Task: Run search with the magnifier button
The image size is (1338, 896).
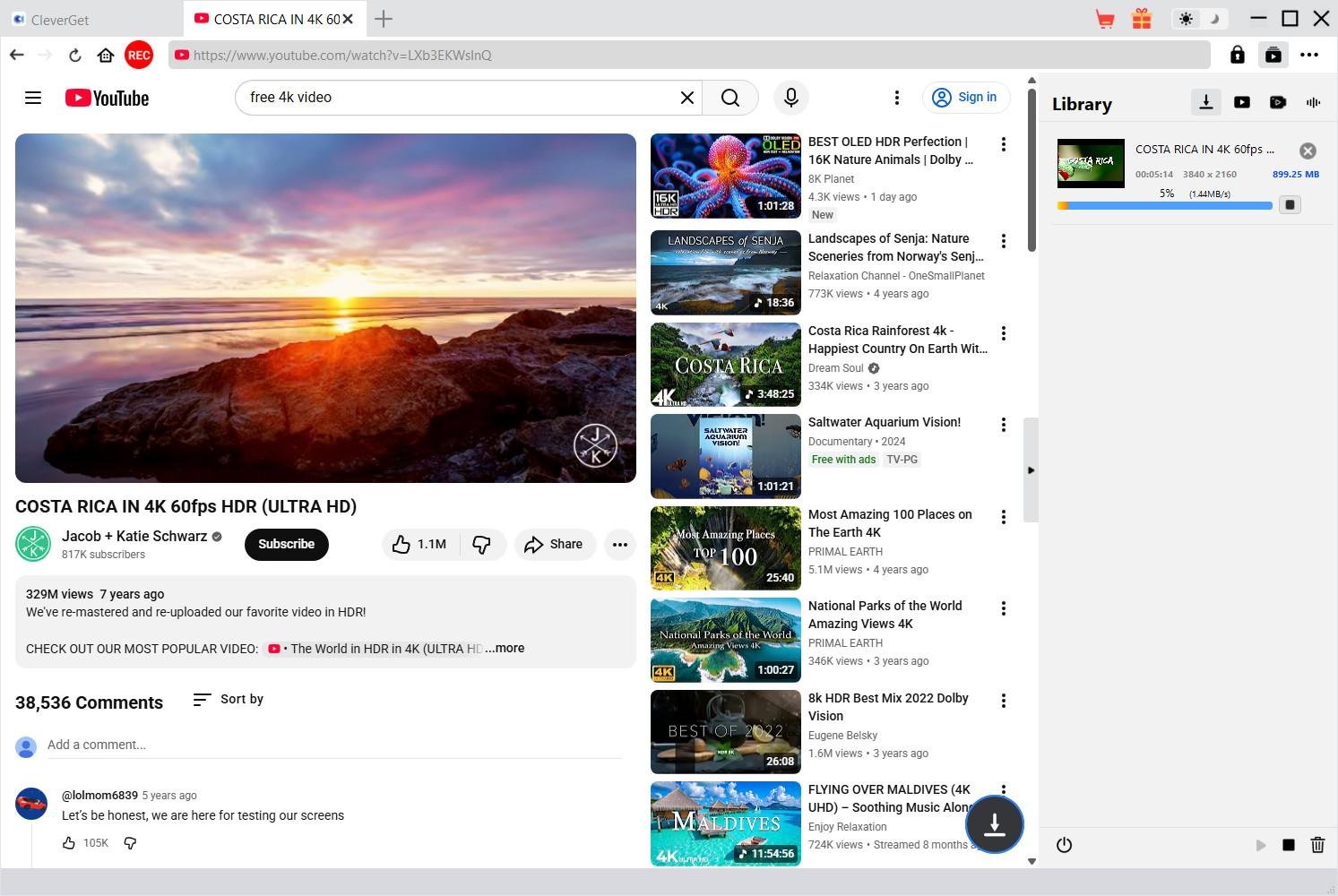Action: click(x=730, y=98)
